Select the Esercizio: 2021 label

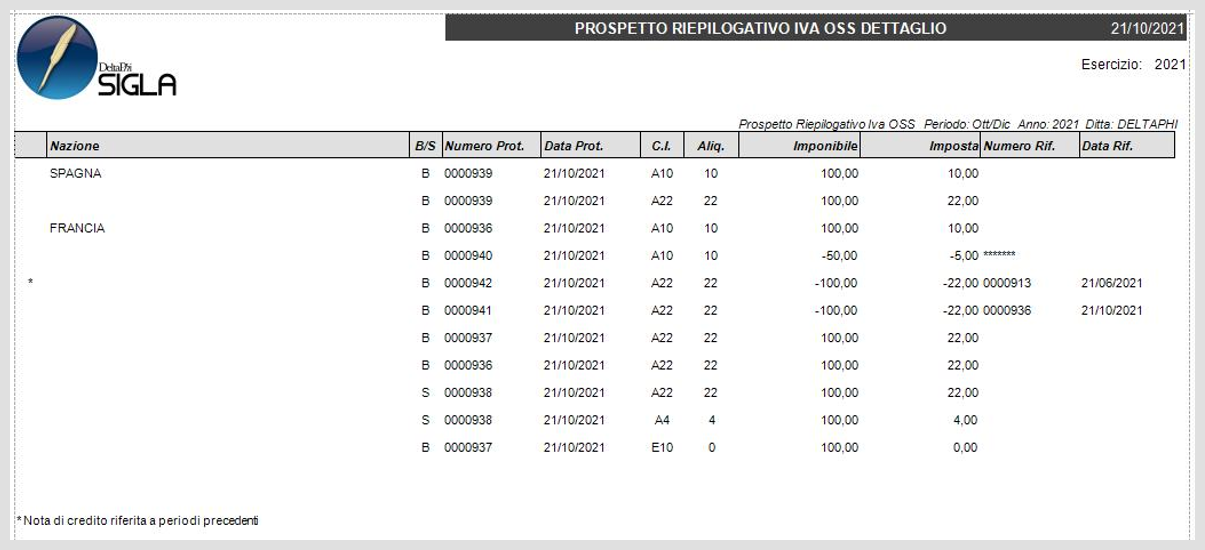click(1133, 64)
